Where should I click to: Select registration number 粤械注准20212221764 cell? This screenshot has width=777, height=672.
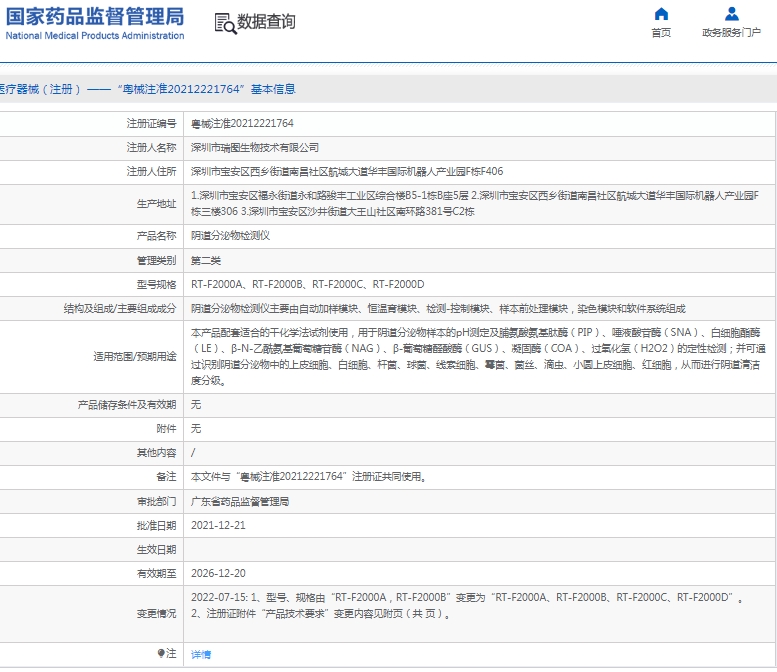pyautogui.click(x=242, y=123)
